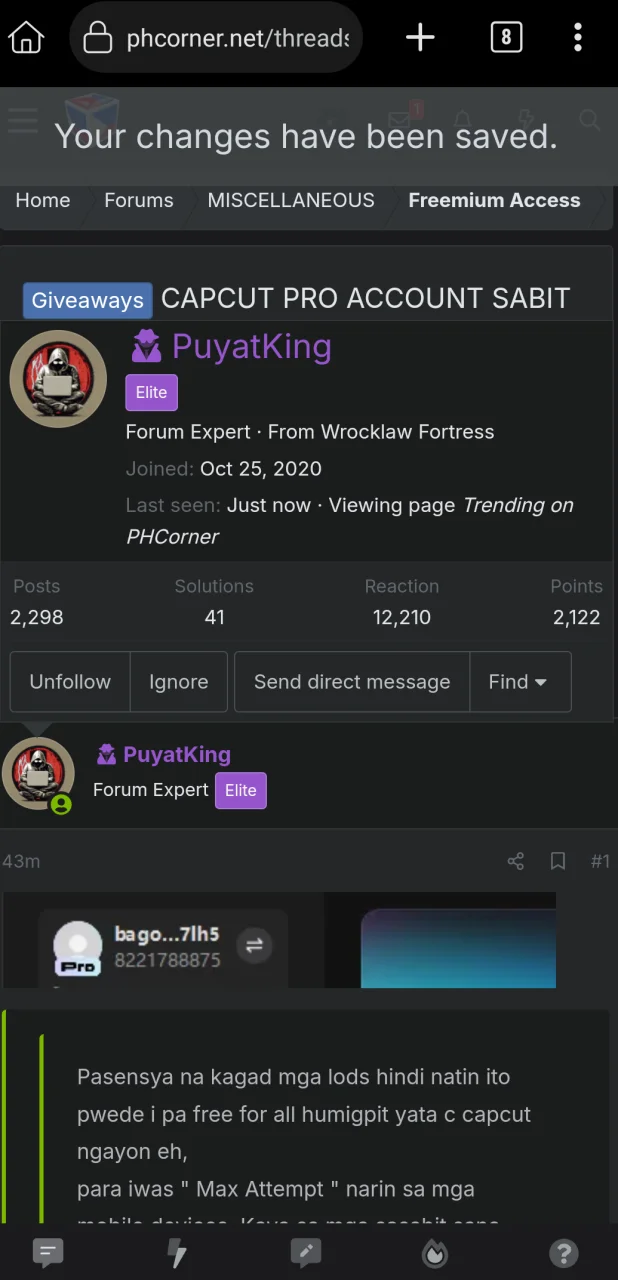Open the chat bubble icon in bottom bar
Image resolution: width=618 pixels, height=1280 pixels.
[48, 1253]
